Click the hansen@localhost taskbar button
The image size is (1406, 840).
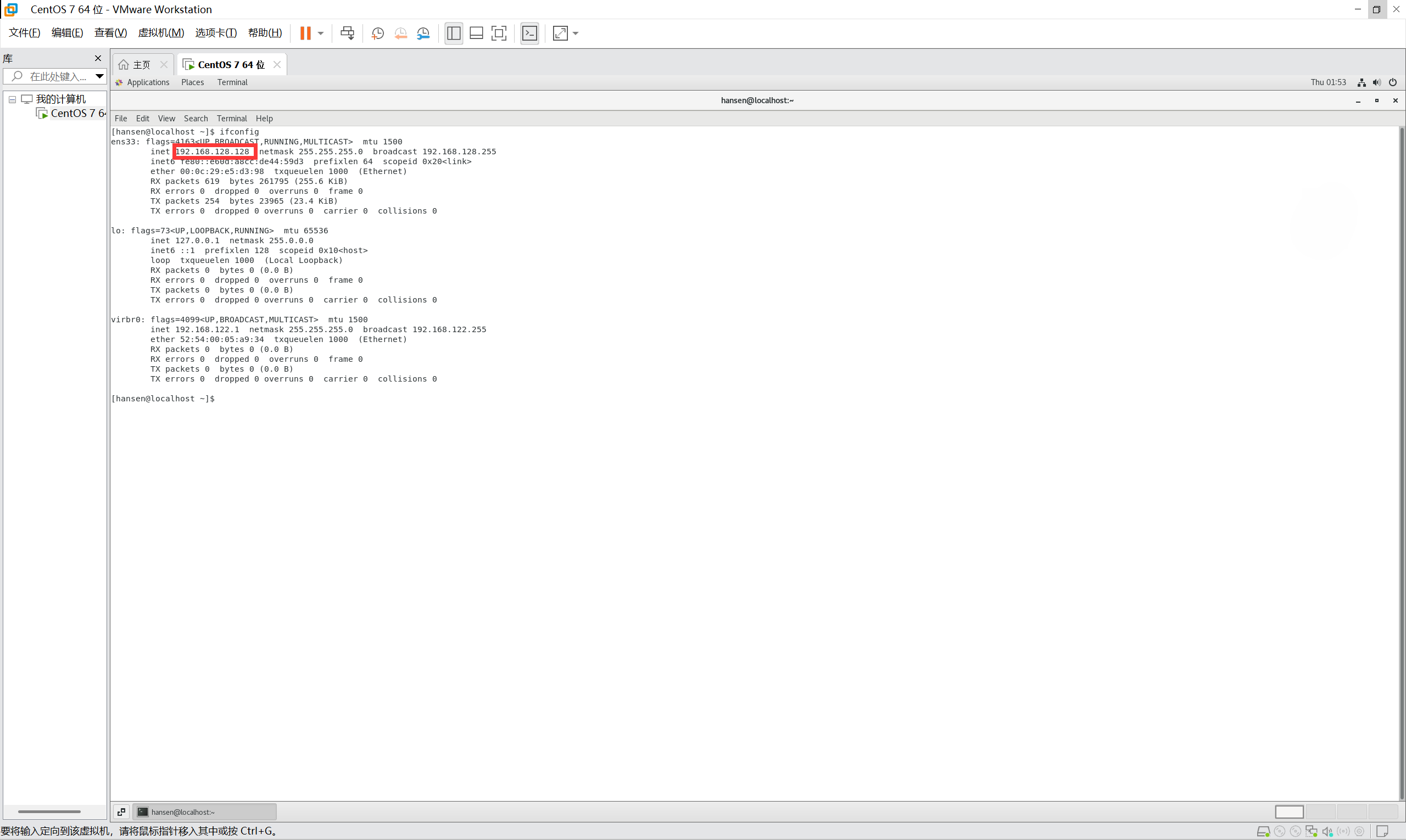click(204, 811)
